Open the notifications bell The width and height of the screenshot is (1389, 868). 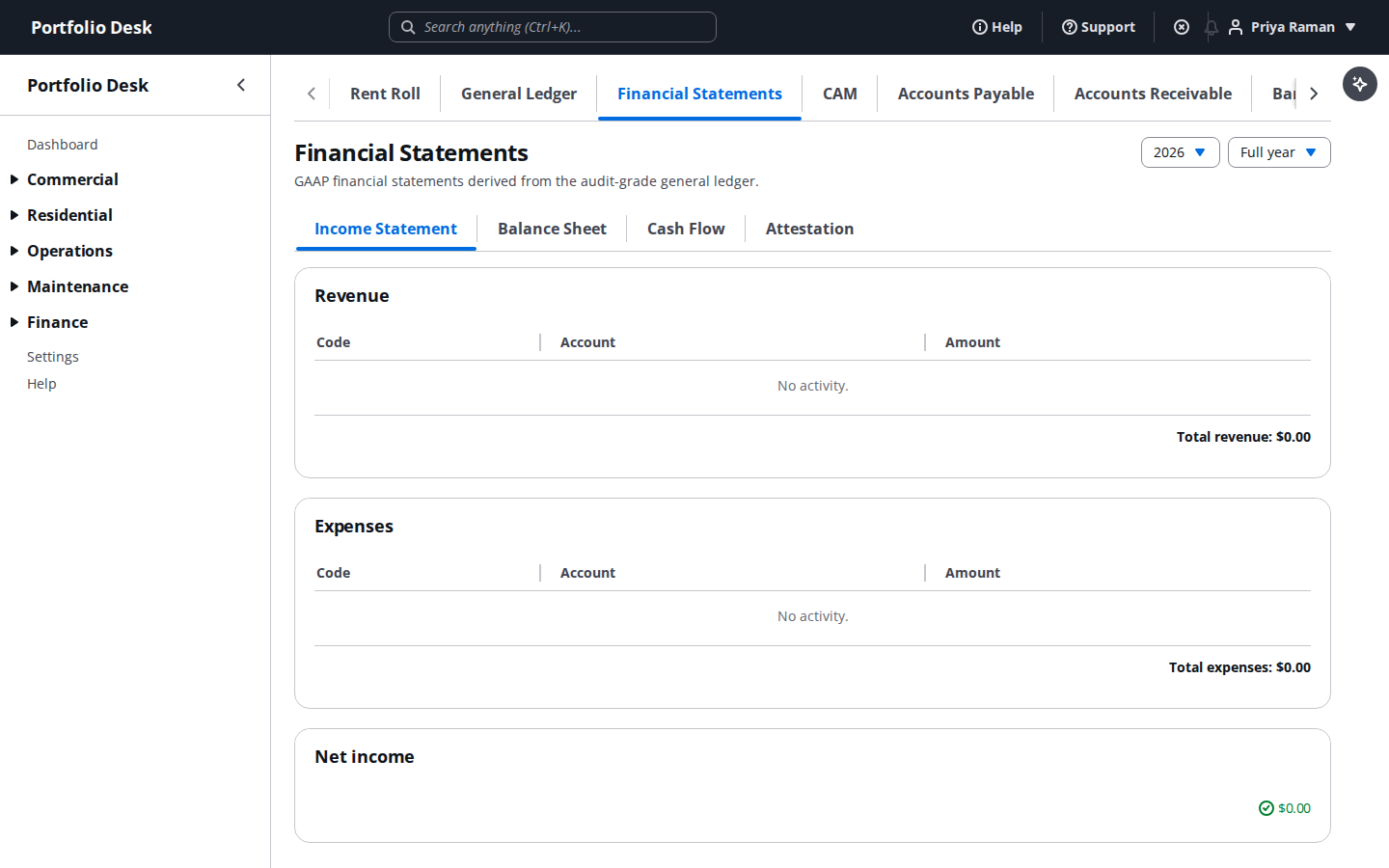[x=1212, y=27]
